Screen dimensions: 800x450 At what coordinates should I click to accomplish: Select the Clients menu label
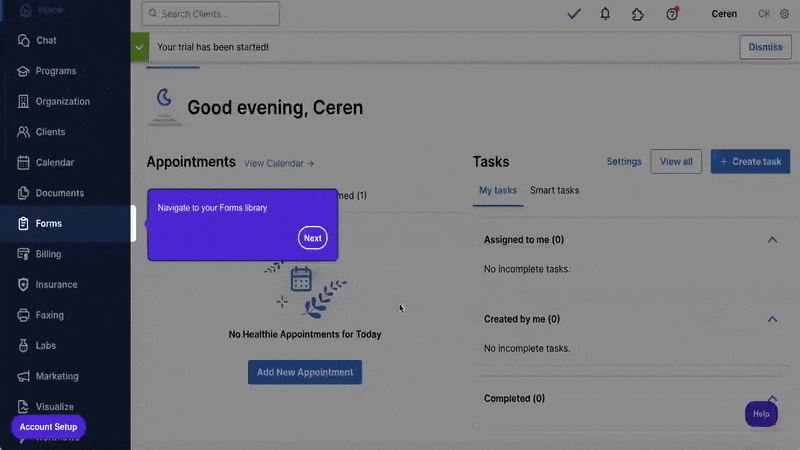(x=51, y=132)
